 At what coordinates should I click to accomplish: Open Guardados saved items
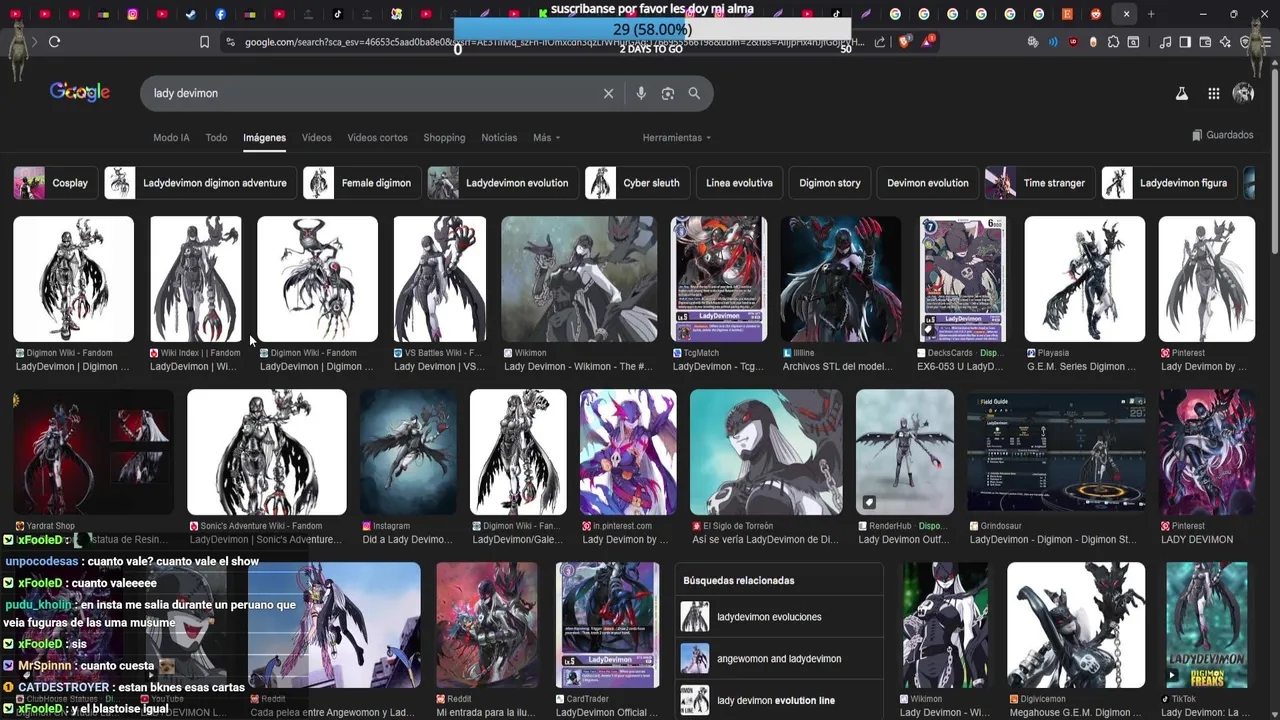(1222, 135)
